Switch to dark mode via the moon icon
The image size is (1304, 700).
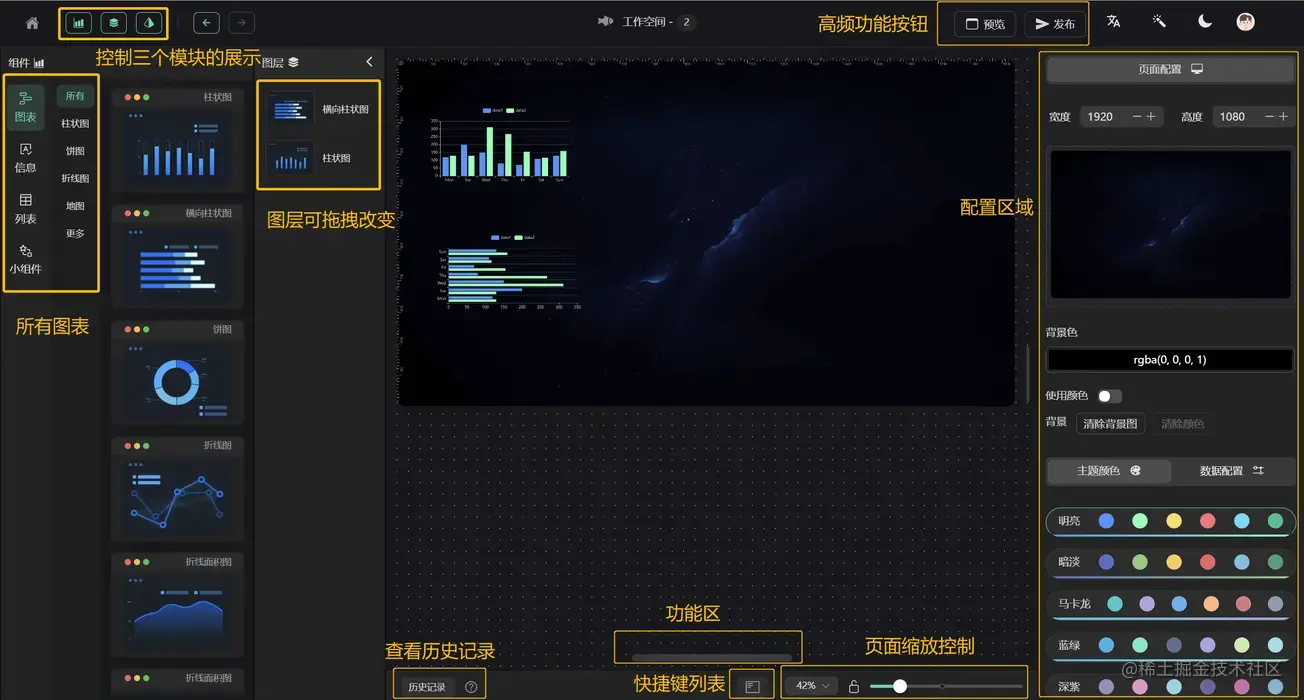click(1204, 19)
